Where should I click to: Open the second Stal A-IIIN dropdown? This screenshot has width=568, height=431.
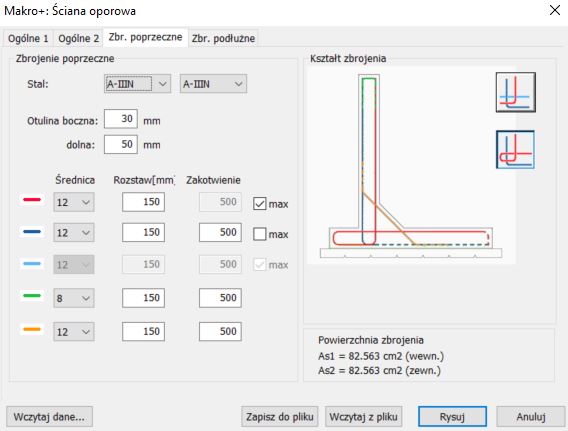click(x=213, y=84)
